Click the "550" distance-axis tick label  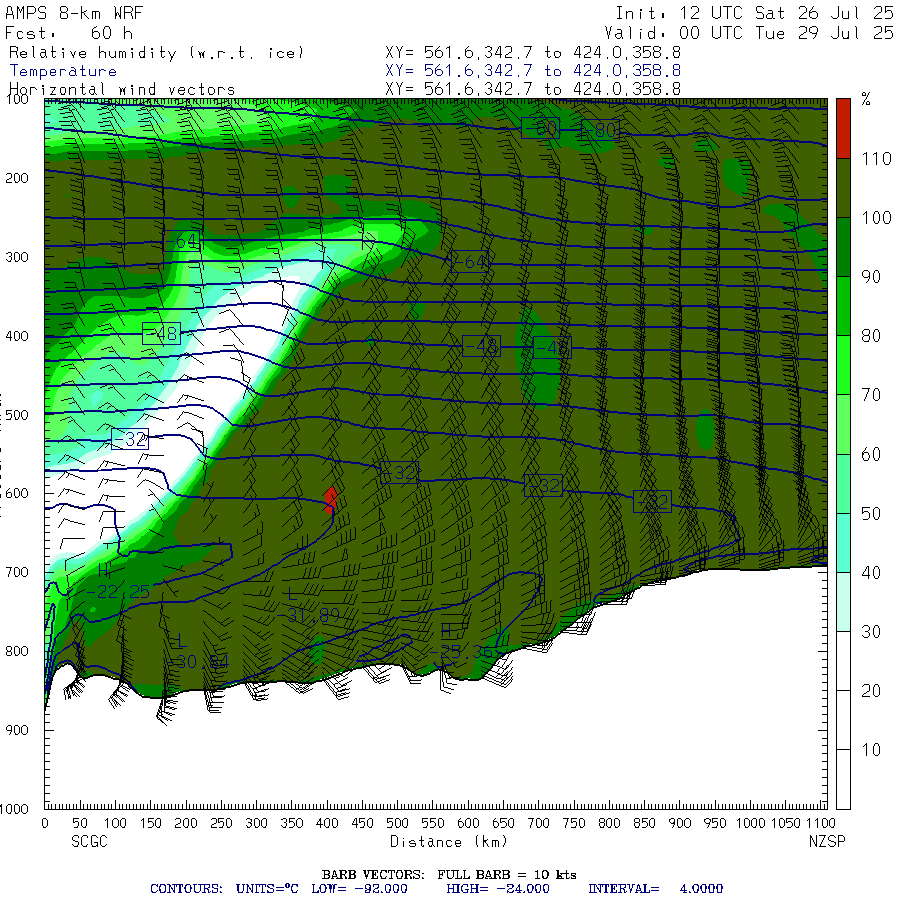[x=432, y=824]
